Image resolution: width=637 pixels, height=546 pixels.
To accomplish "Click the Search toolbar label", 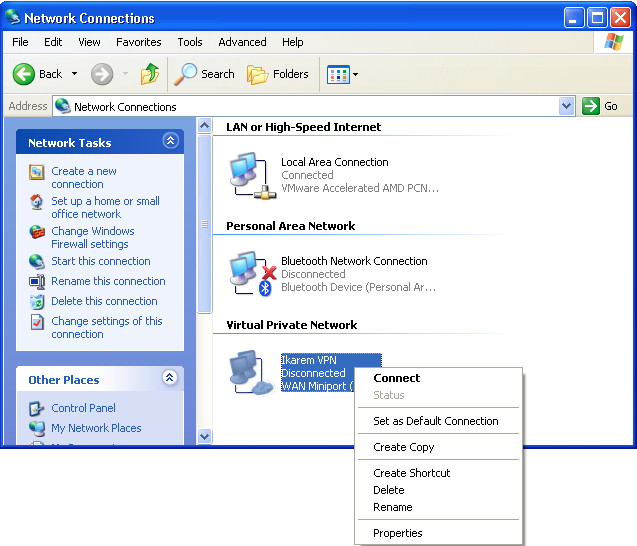I will [x=218, y=74].
